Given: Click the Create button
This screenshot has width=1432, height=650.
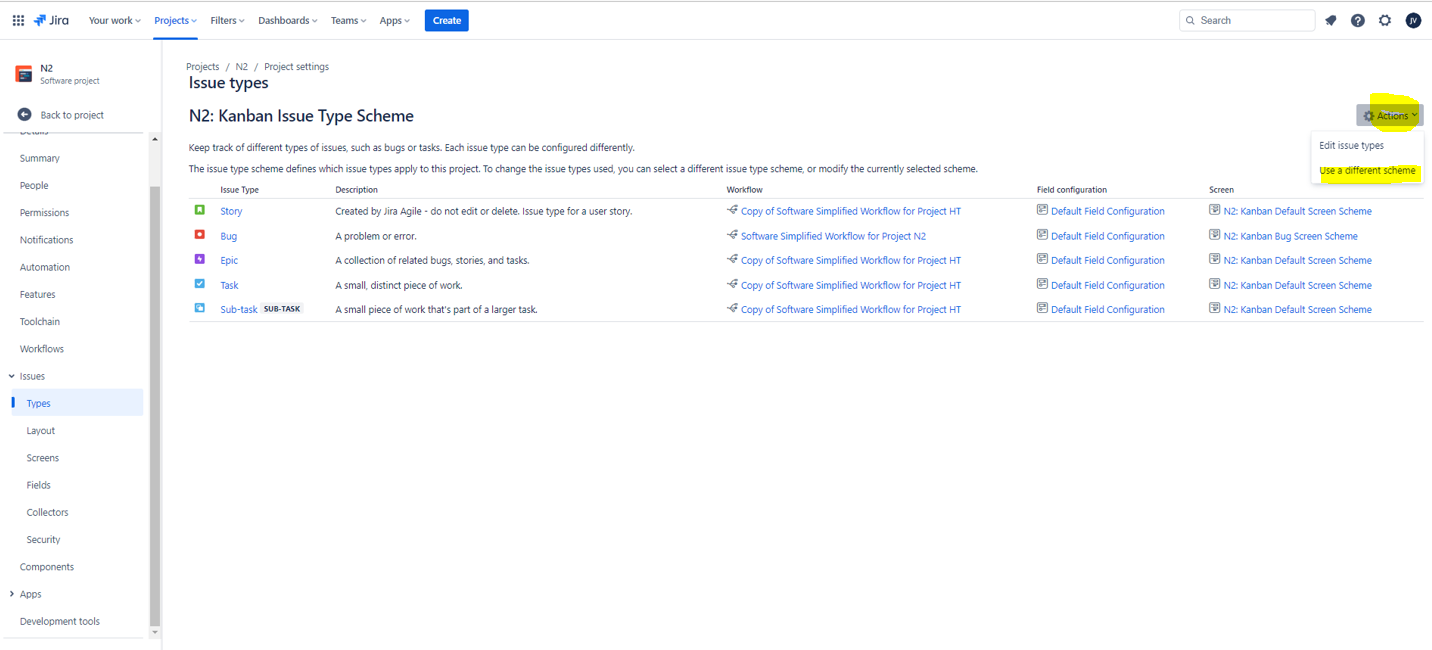Looking at the screenshot, I should 446,19.
